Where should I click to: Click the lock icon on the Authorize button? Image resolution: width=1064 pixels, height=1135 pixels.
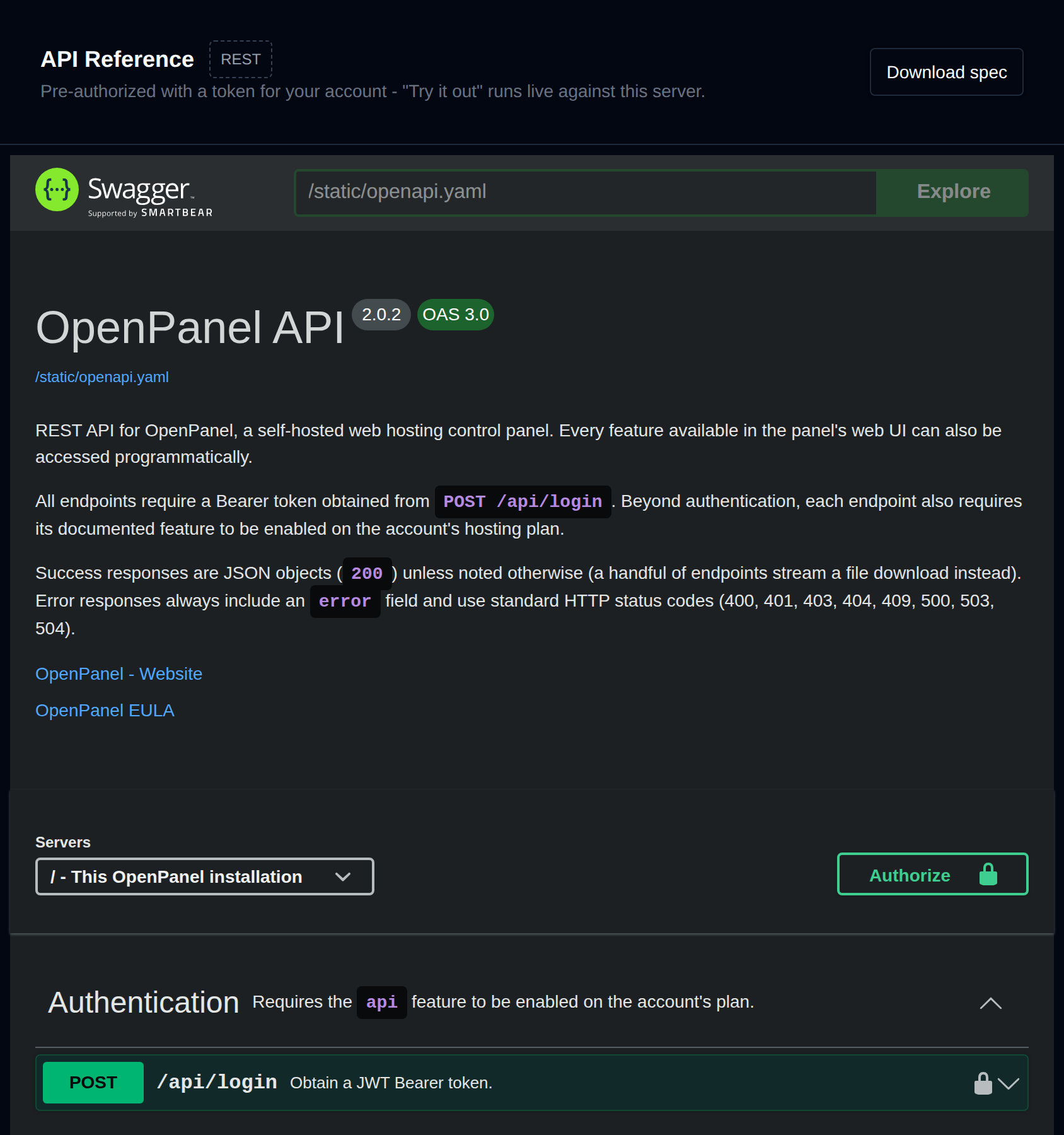pyautogui.click(x=988, y=875)
